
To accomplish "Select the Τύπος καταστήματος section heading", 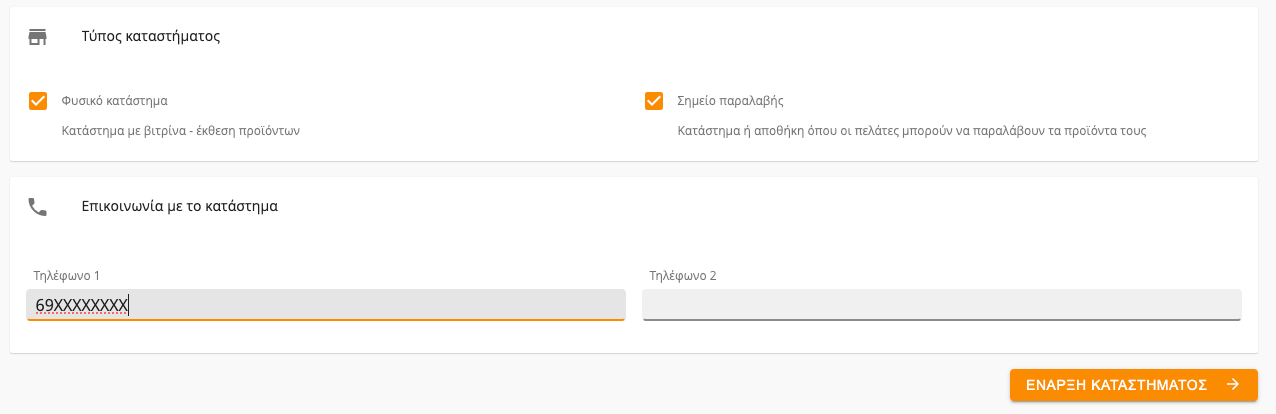I will pyautogui.click(x=151, y=37).
